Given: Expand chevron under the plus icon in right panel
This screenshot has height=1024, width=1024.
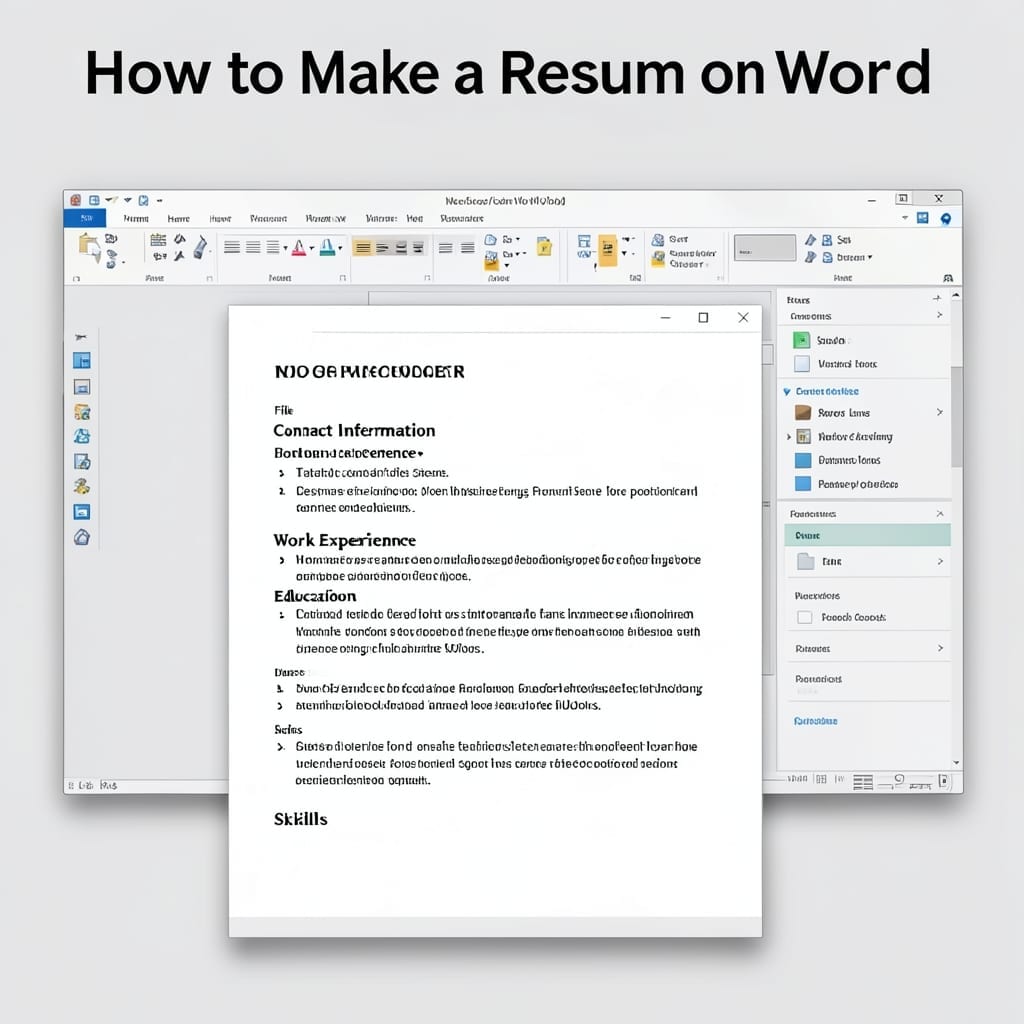Looking at the screenshot, I should point(939,315).
